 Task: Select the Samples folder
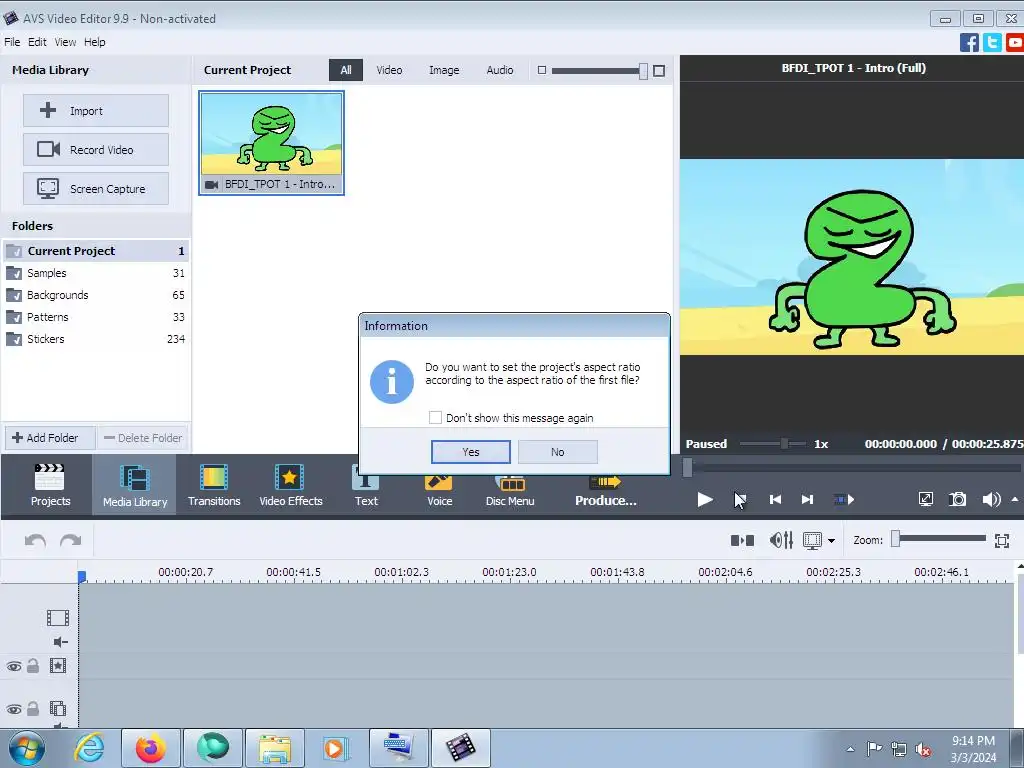tap(96, 273)
